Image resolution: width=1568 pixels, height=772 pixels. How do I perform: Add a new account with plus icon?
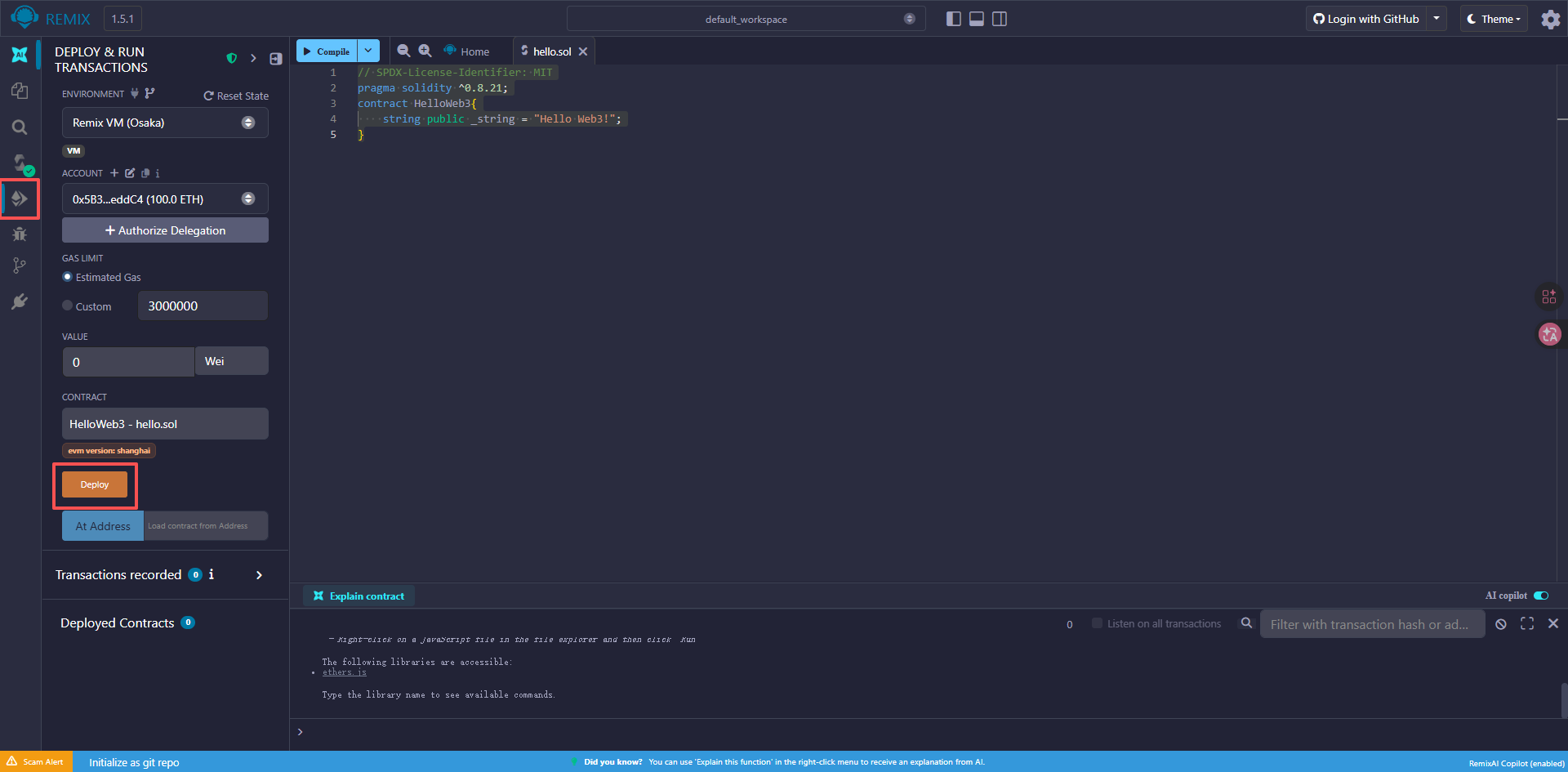tap(114, 172)
